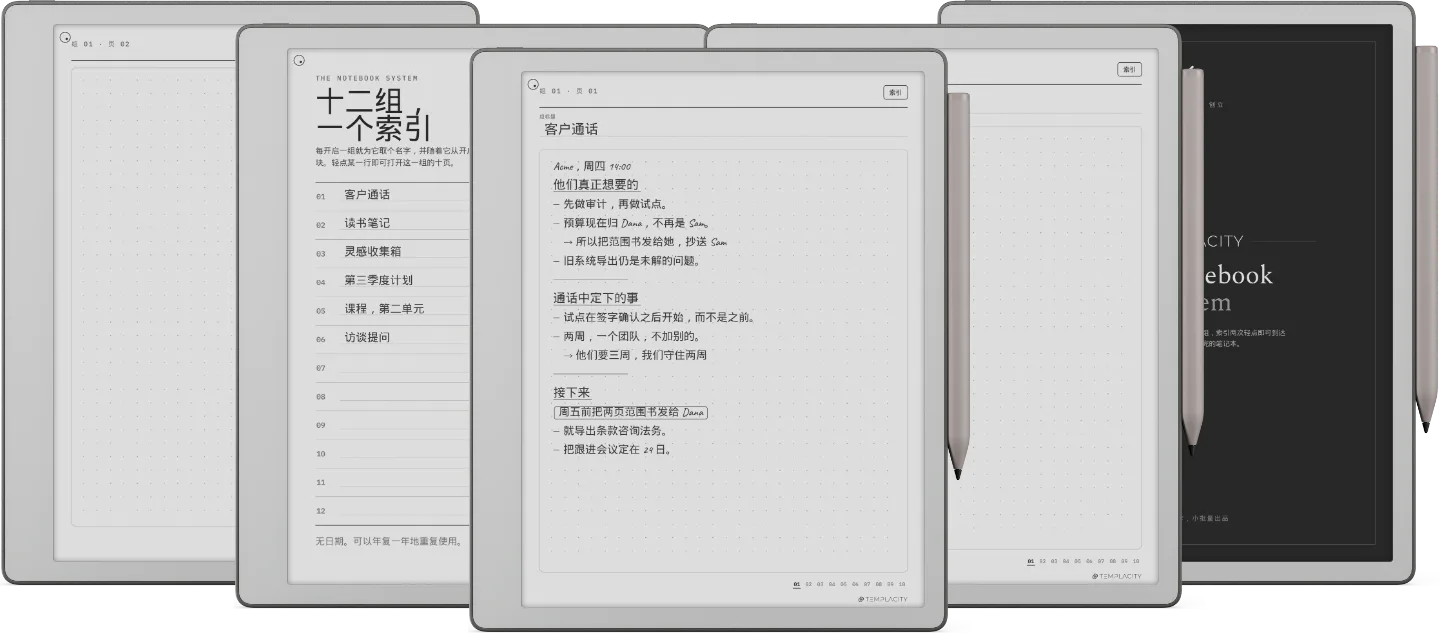Click the group title 客户通话 on front tablet
The width and height of the screenshot is (1440, 633).
coord(571,129)
